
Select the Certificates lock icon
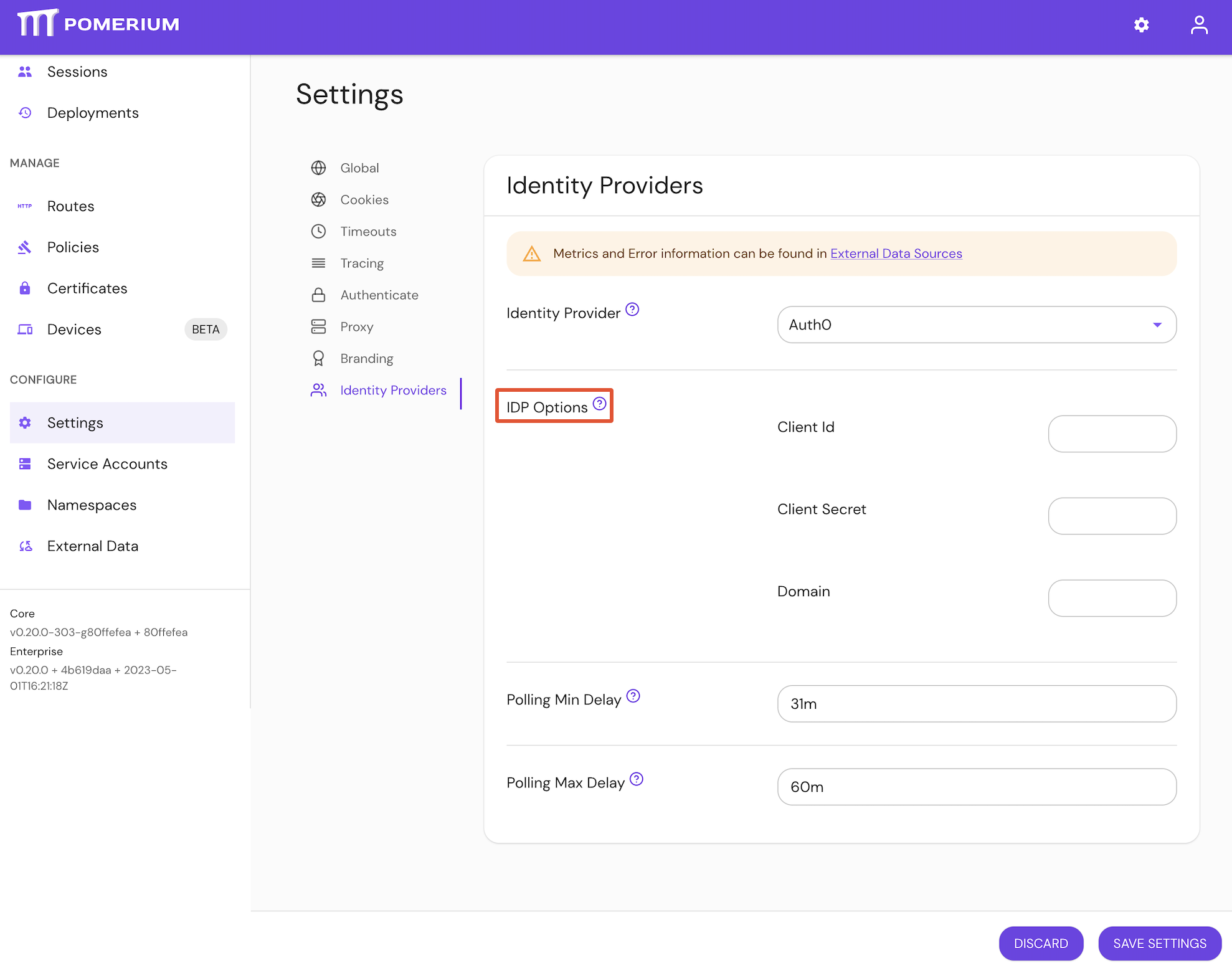(x=25, y=288)
